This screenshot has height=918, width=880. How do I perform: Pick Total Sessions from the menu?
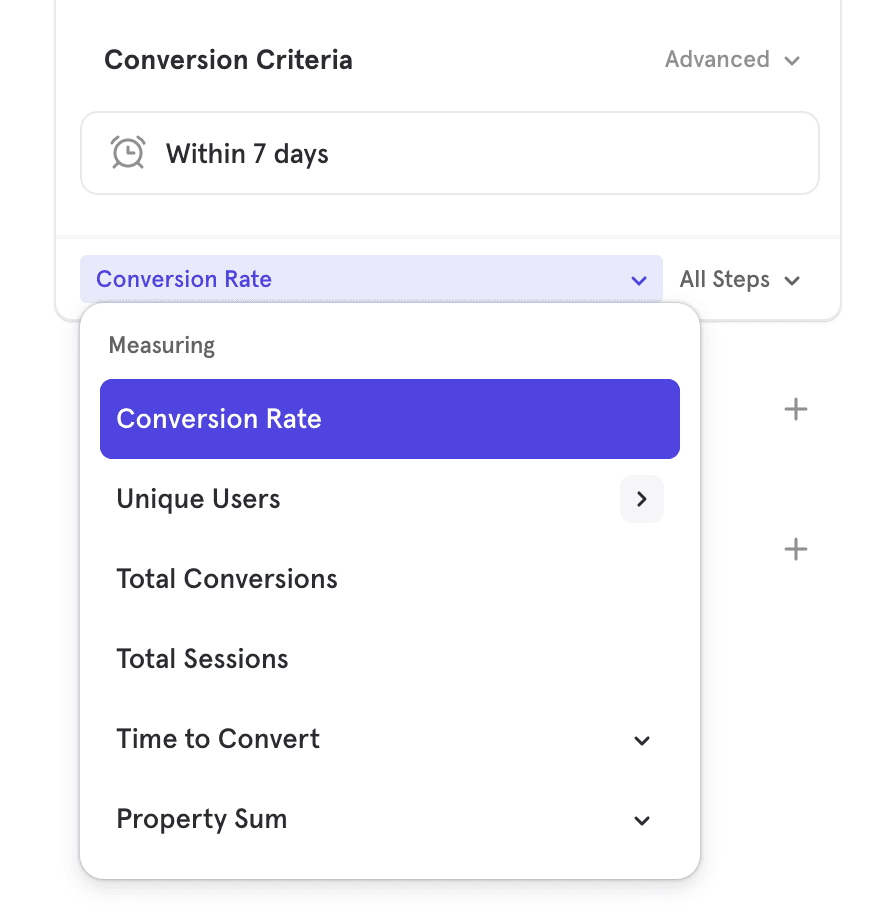[202, 659]
